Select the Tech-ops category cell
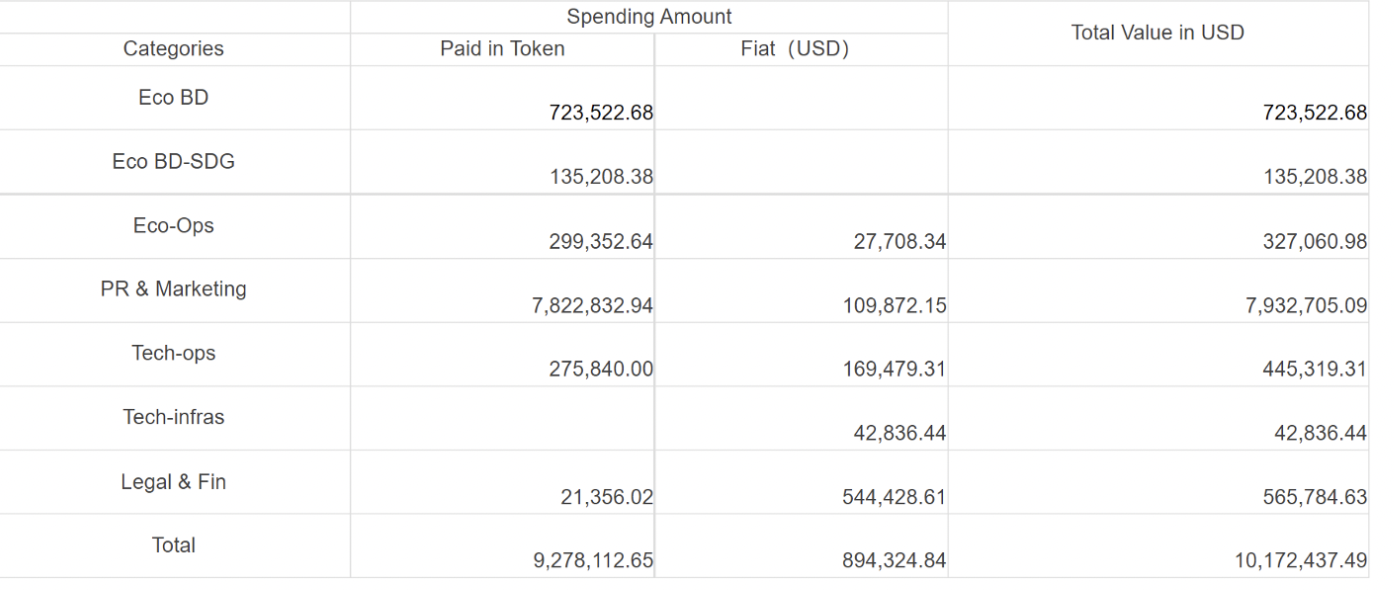The image size is (1394, 590). tap(173, 353)
